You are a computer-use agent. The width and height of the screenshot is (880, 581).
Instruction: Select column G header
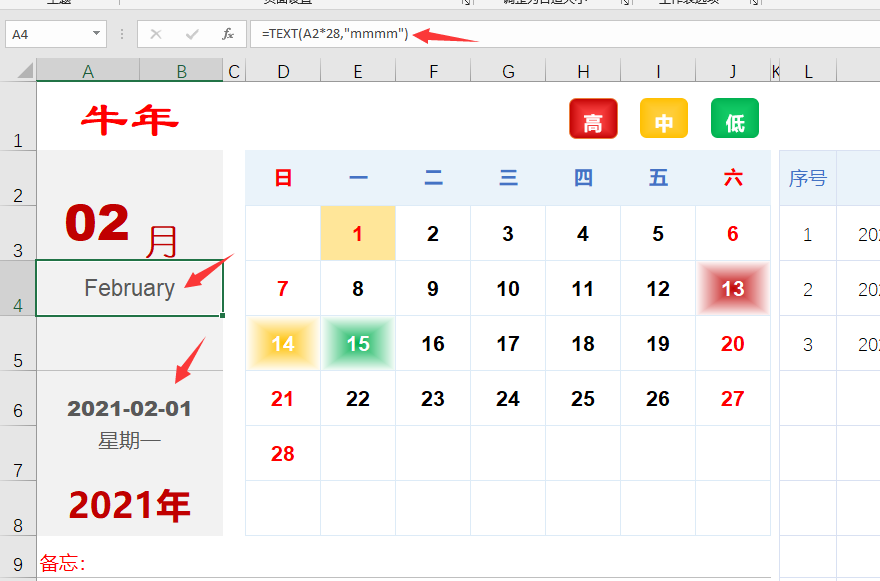coord(508,71)
